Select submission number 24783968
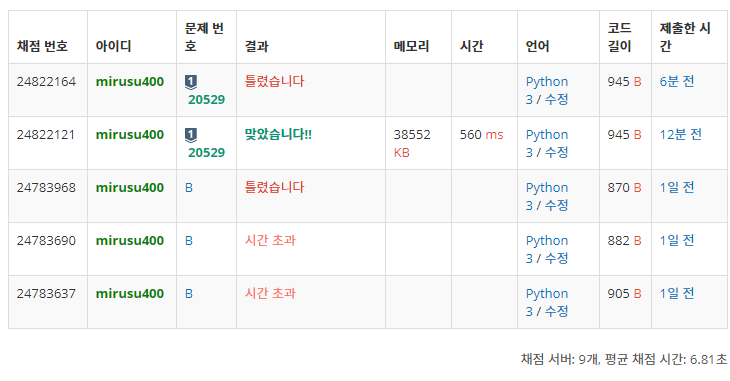This screenshot has height=381, width=730. pos(46,188)
